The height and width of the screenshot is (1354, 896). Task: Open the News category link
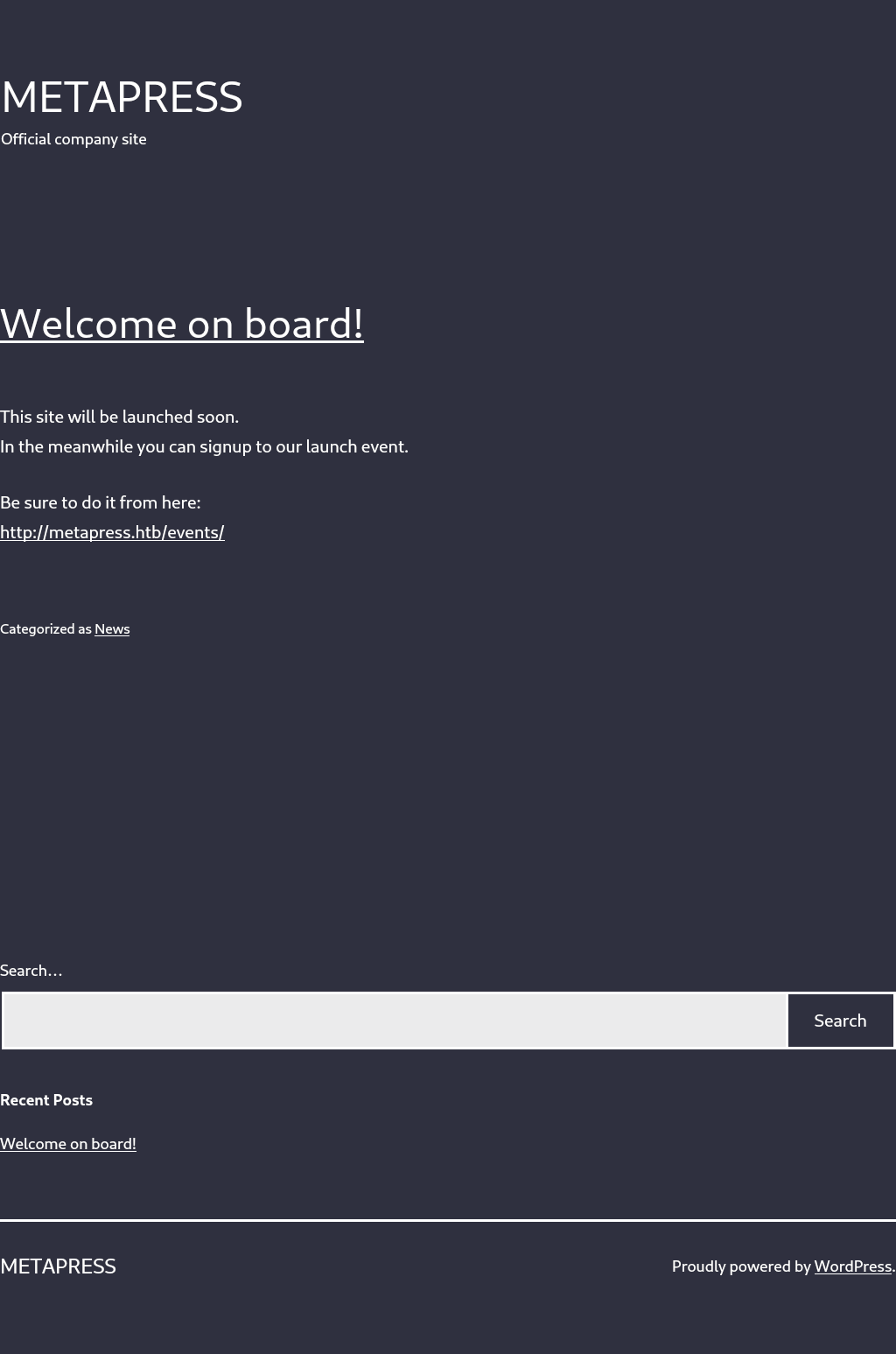tap(112, 629)
